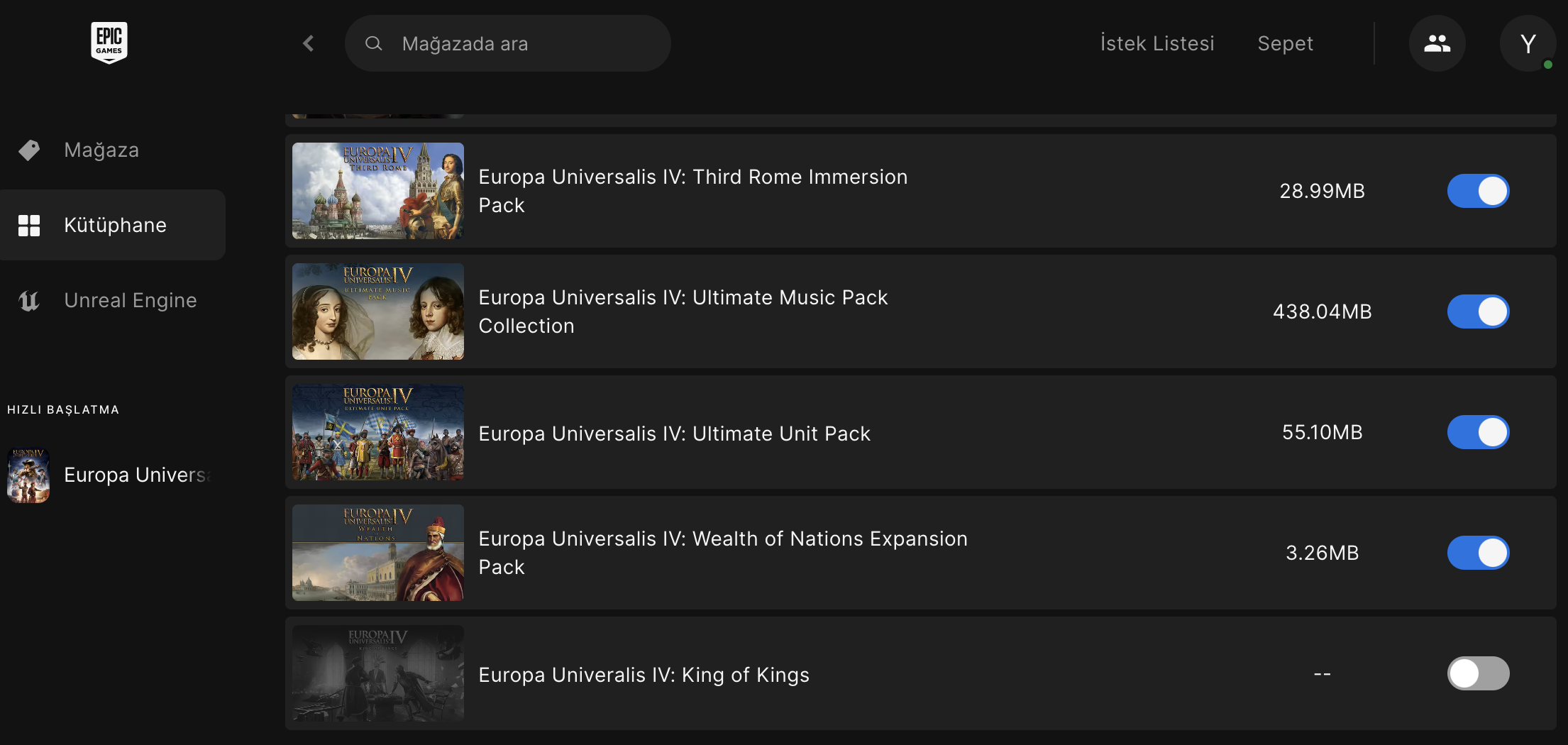Click King of Kings thumbnail
Image resolution: width=1568 pixels, height=745 pixels.
pyautogui.click(x=378, y=673)
